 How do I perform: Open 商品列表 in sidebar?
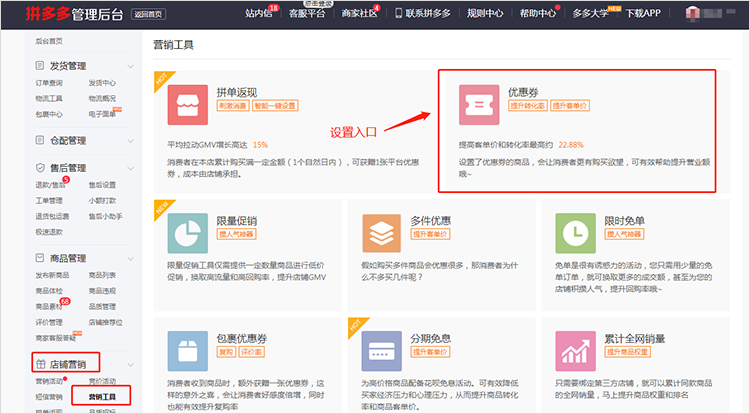(x=102, y=275)
